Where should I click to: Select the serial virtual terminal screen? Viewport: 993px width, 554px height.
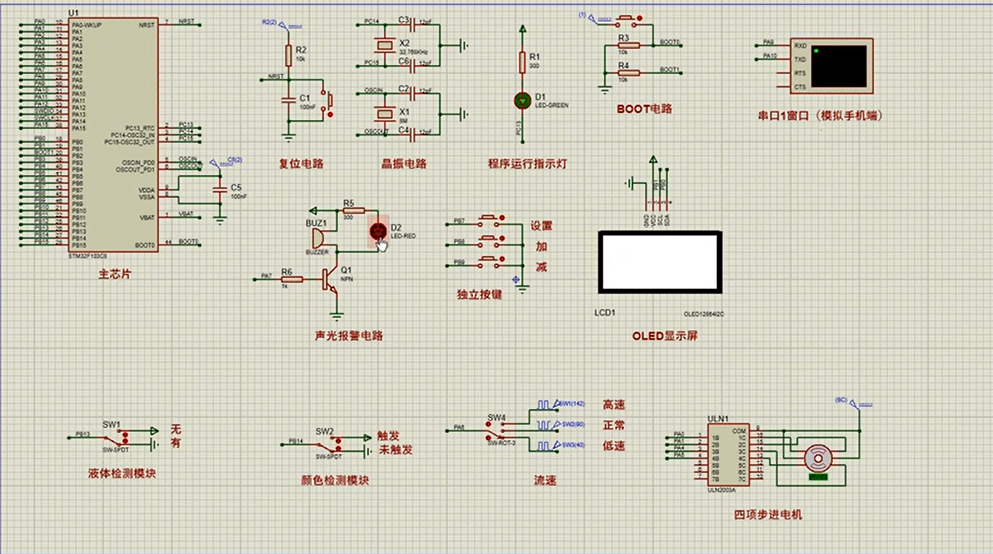point(832,65)
